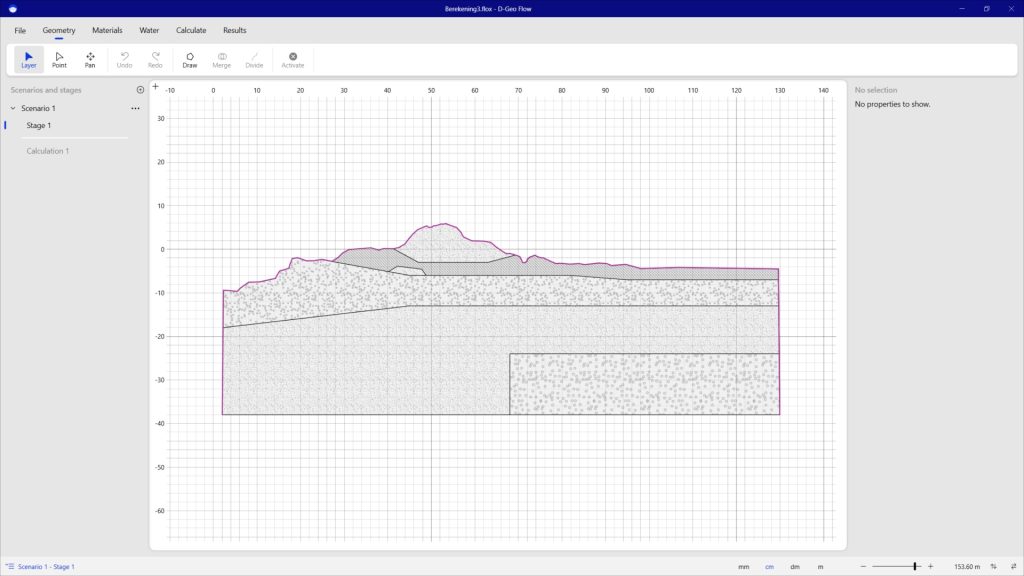The height and width of the screenshot is (576, 1024).
Task: Set units to mm
Action: (743, 567)
